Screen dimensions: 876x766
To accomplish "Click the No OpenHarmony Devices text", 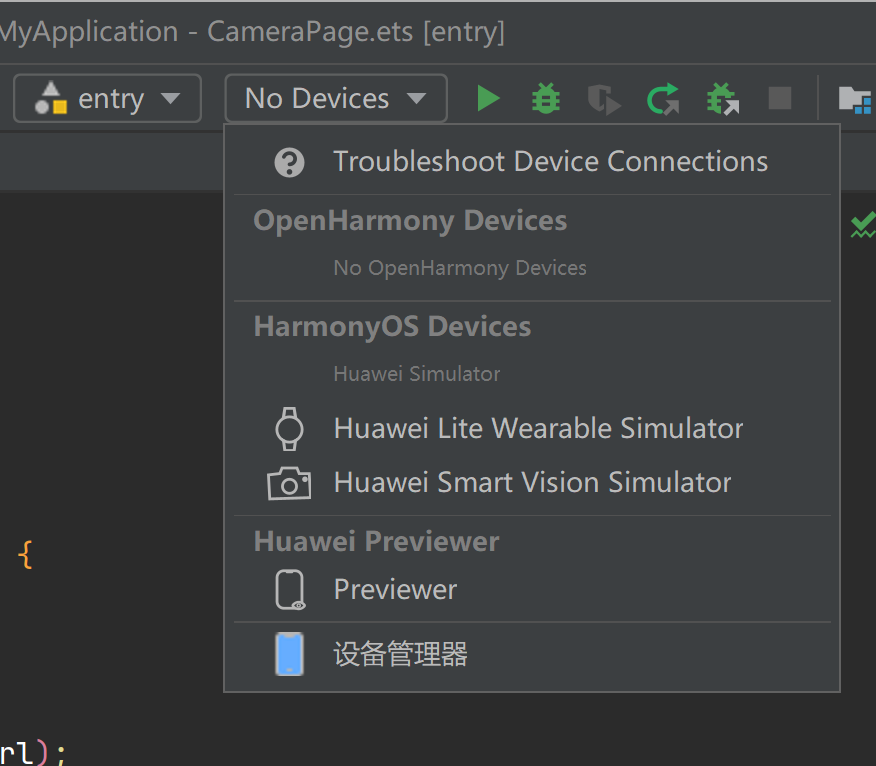I will [x=460, y=268].
